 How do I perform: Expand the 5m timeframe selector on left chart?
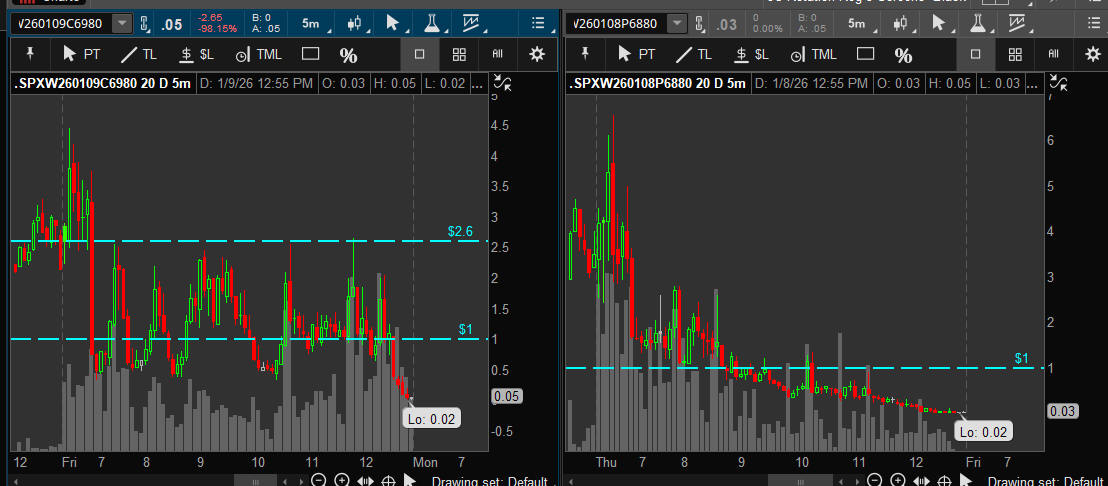pyautogui.click(x=310, y=23)
